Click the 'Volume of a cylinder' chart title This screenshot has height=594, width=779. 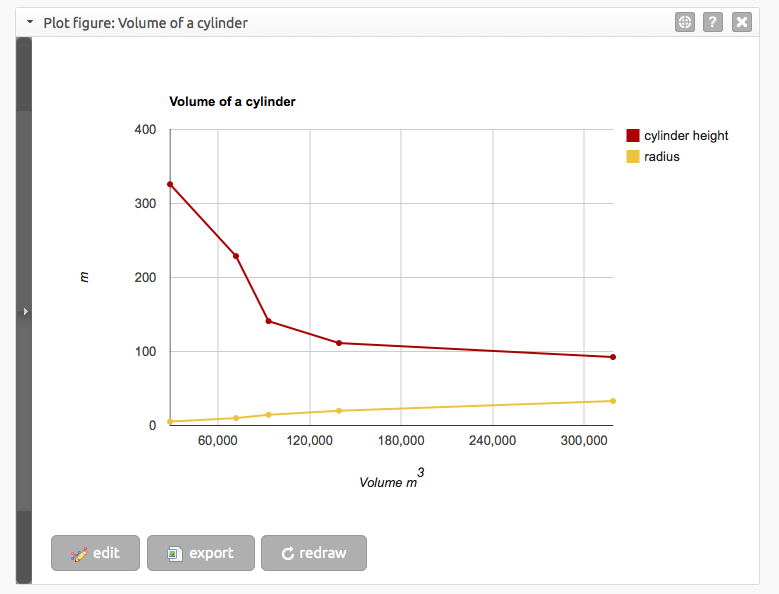[232, 102]
